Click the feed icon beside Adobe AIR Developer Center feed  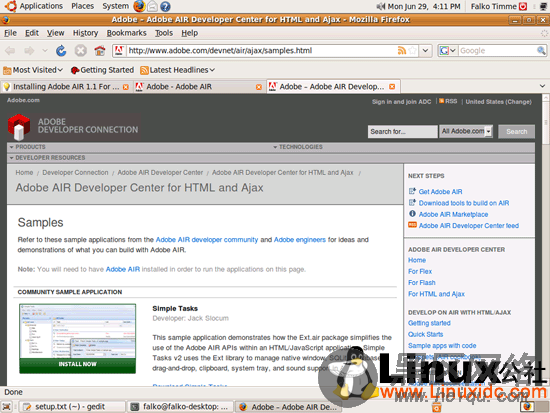coord(412,225)
